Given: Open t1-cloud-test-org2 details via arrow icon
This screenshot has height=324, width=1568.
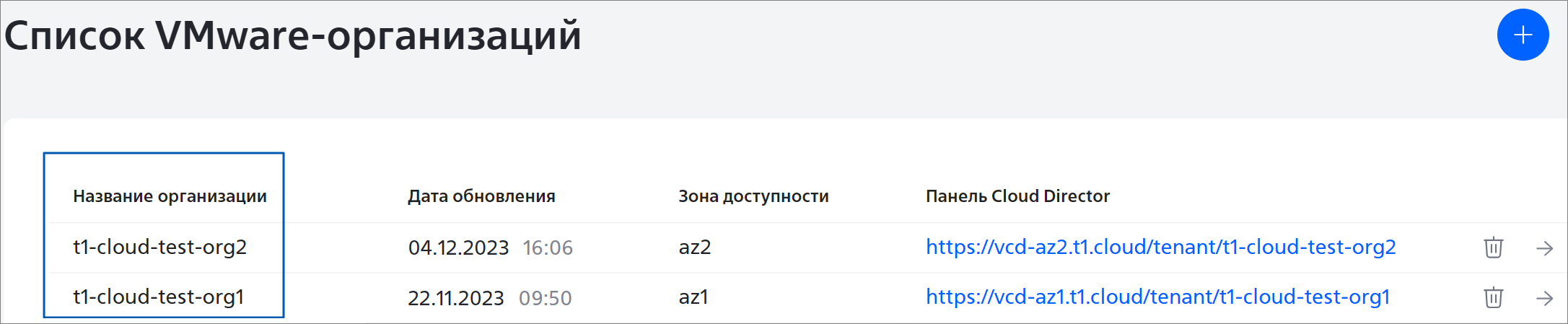Looking at the screenshot, I should [x=1544, y=248].
